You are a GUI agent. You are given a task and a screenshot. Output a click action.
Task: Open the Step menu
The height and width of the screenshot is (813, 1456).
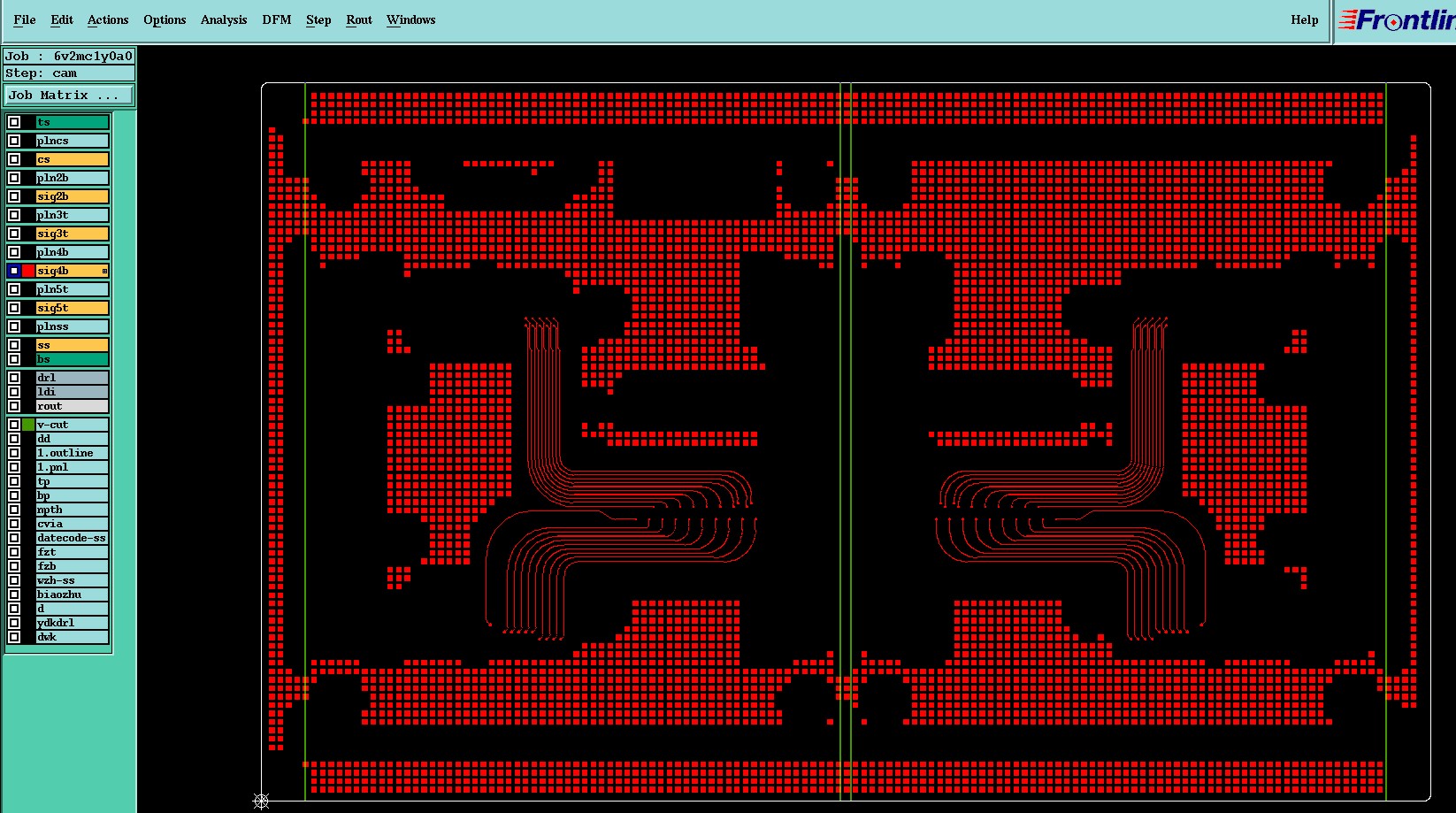(318, 19)
